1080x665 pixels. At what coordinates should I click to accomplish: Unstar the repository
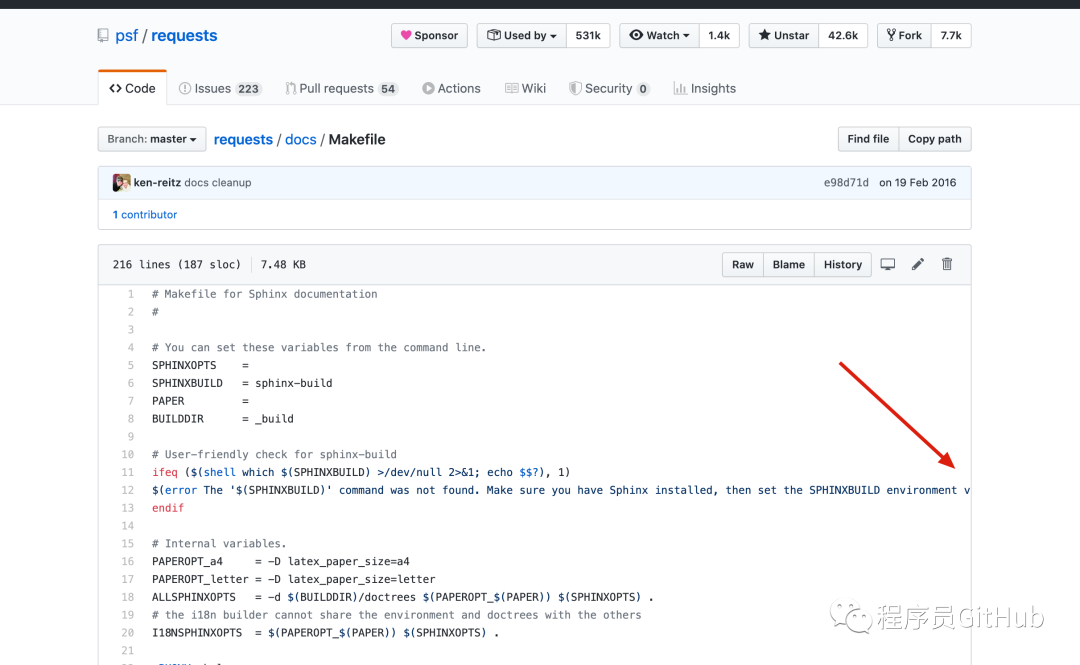click(784, 35)
